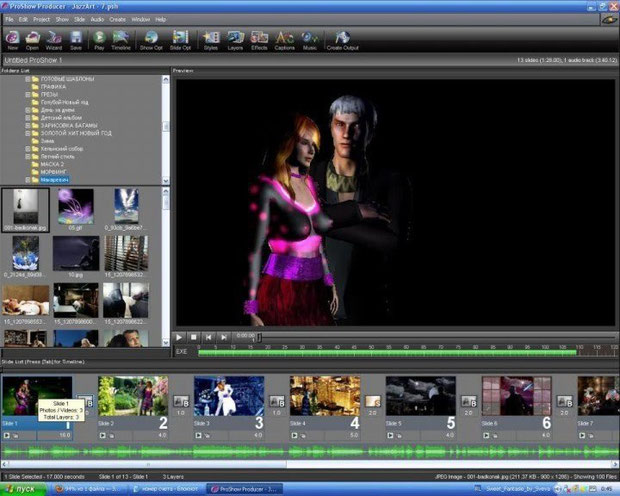
Task: Click transition icon after Slide 6
Action: click(x=564, y=401)
